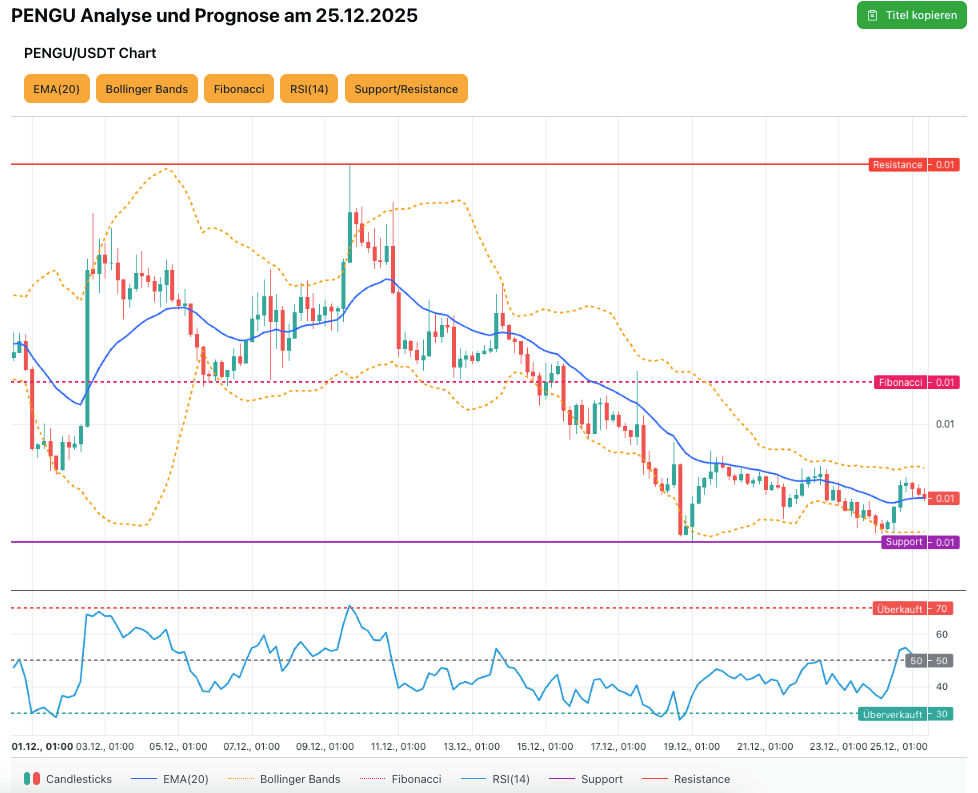Toggle the Support/Resistance indicator button

tap(406, 89)
